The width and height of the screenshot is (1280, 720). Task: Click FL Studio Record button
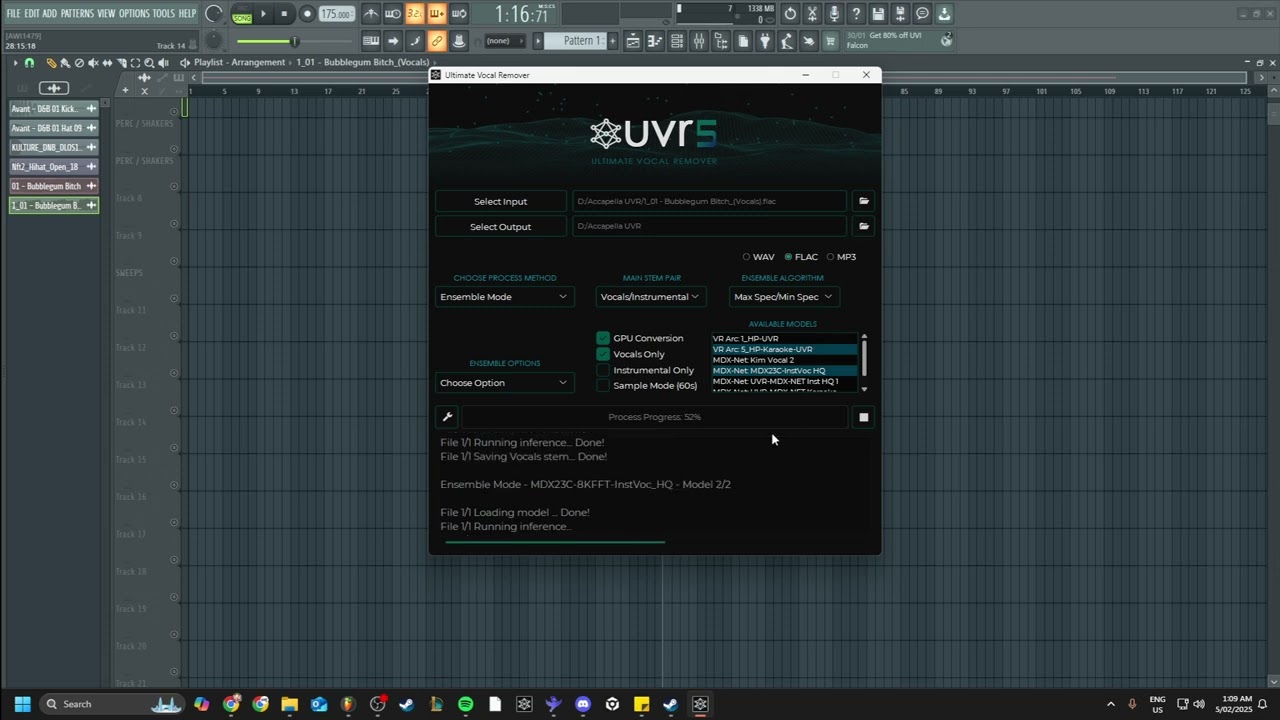(307, 14)
